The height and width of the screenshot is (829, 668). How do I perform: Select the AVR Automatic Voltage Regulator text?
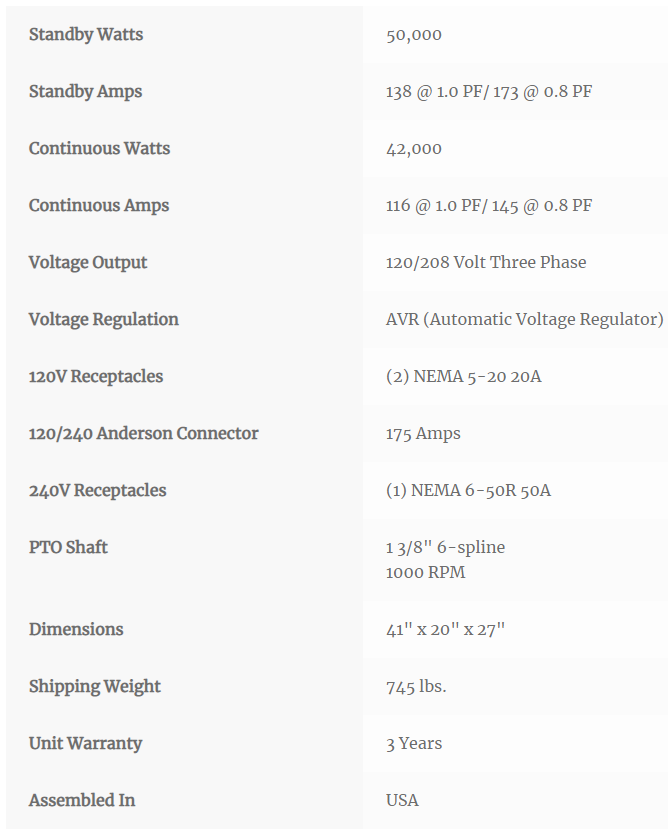(525, 320)
